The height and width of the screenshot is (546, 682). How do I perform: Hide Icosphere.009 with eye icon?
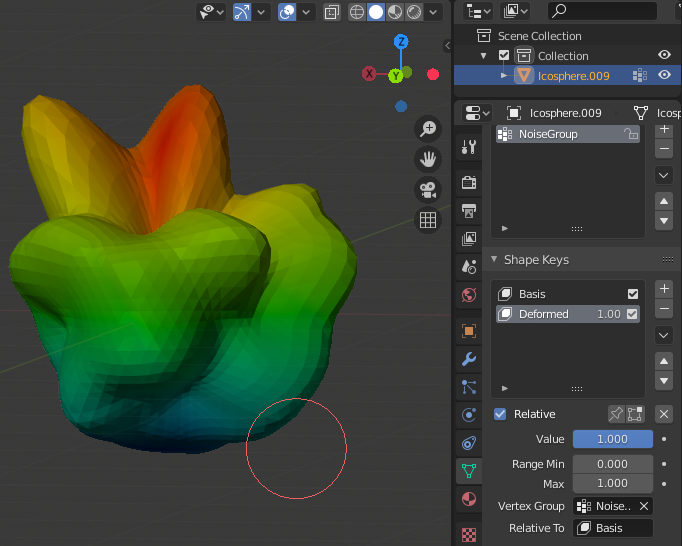664,75
